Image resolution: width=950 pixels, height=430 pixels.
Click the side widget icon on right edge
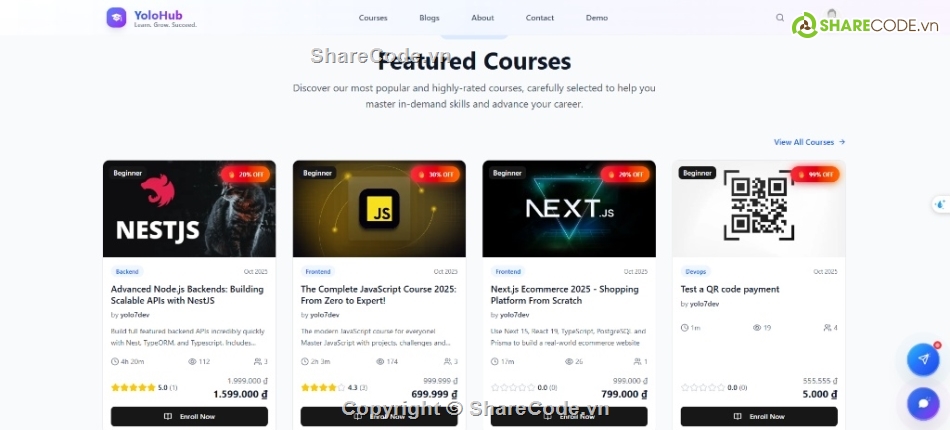click(940, 205)
